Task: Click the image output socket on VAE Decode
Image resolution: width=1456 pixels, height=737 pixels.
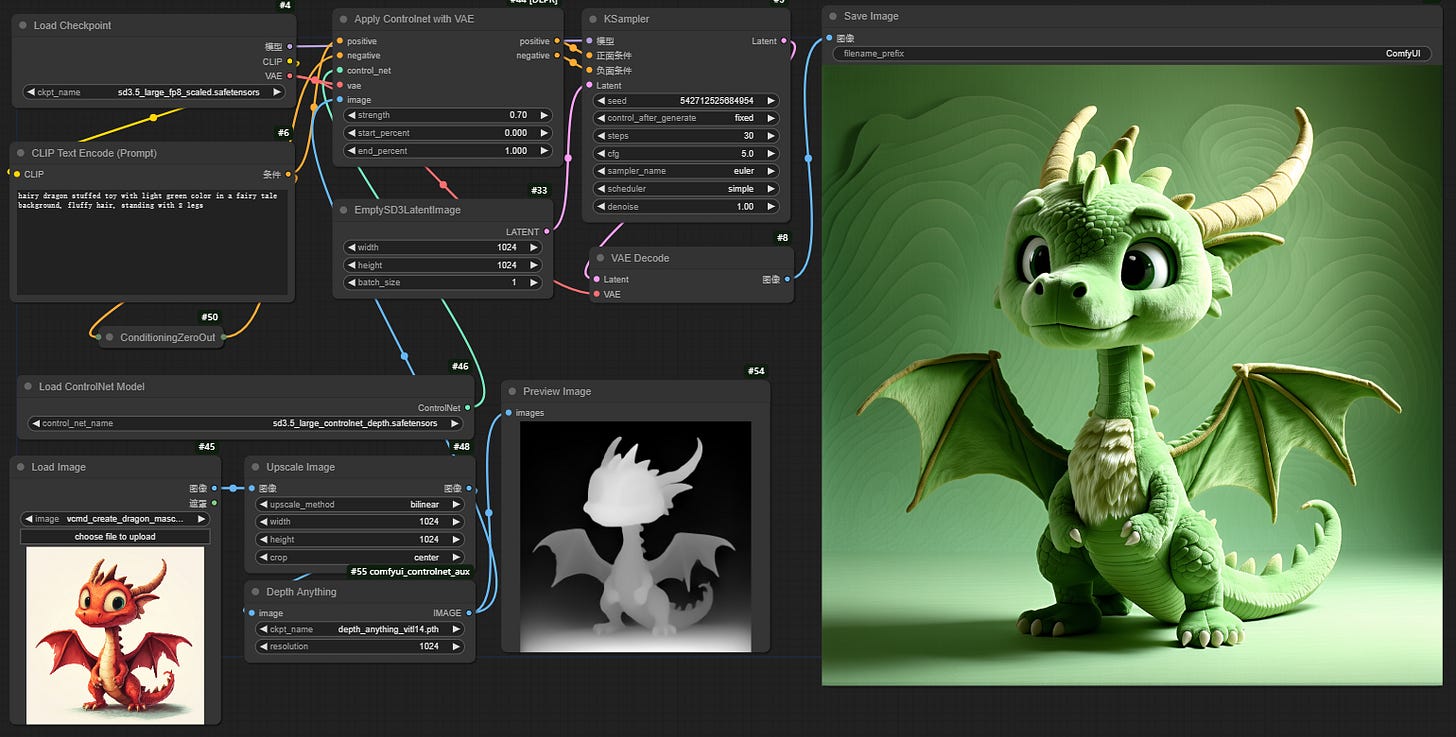Action: (787, 279)
